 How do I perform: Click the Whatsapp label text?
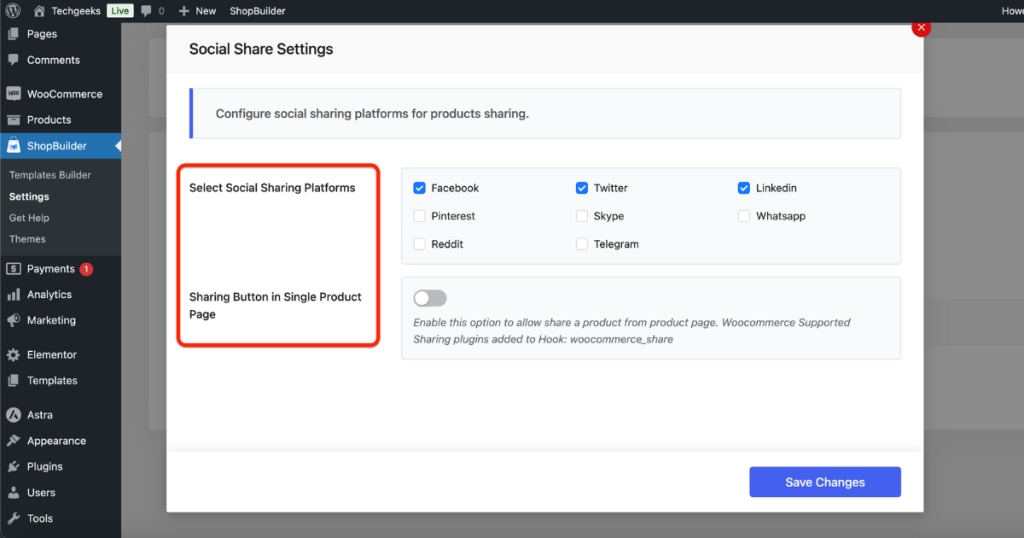tap(780, 216)
